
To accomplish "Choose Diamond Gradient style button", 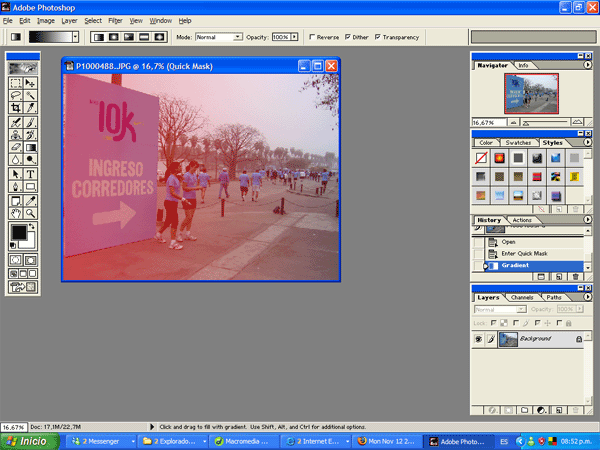I will [159, 37].
